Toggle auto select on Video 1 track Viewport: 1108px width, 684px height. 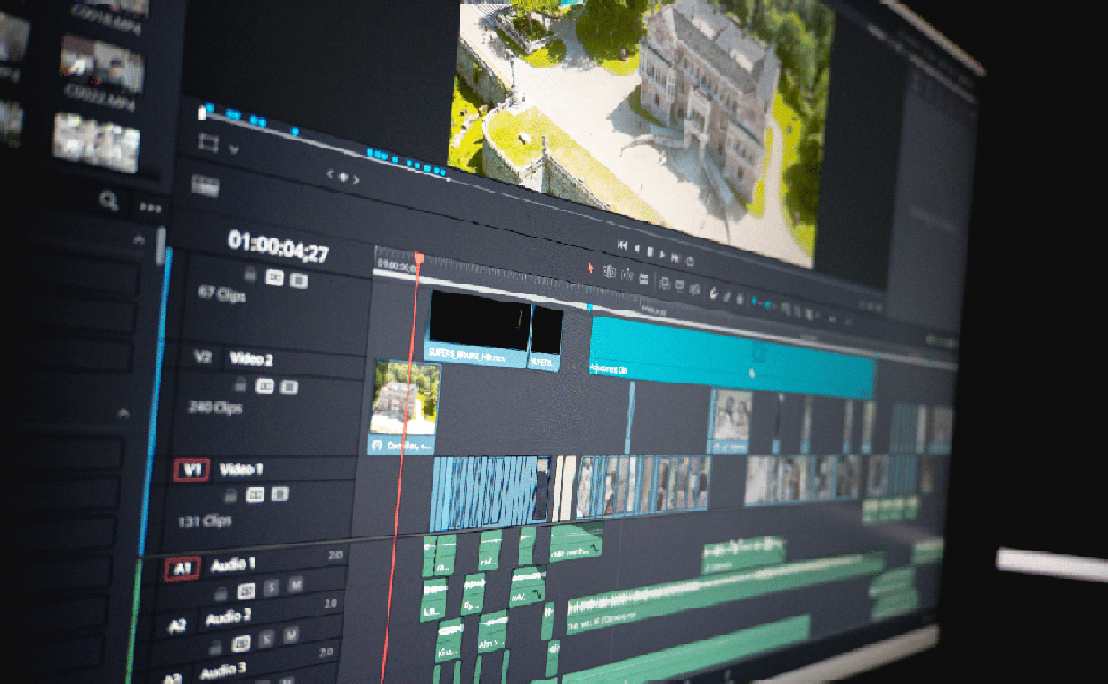[x=255, y=495]
